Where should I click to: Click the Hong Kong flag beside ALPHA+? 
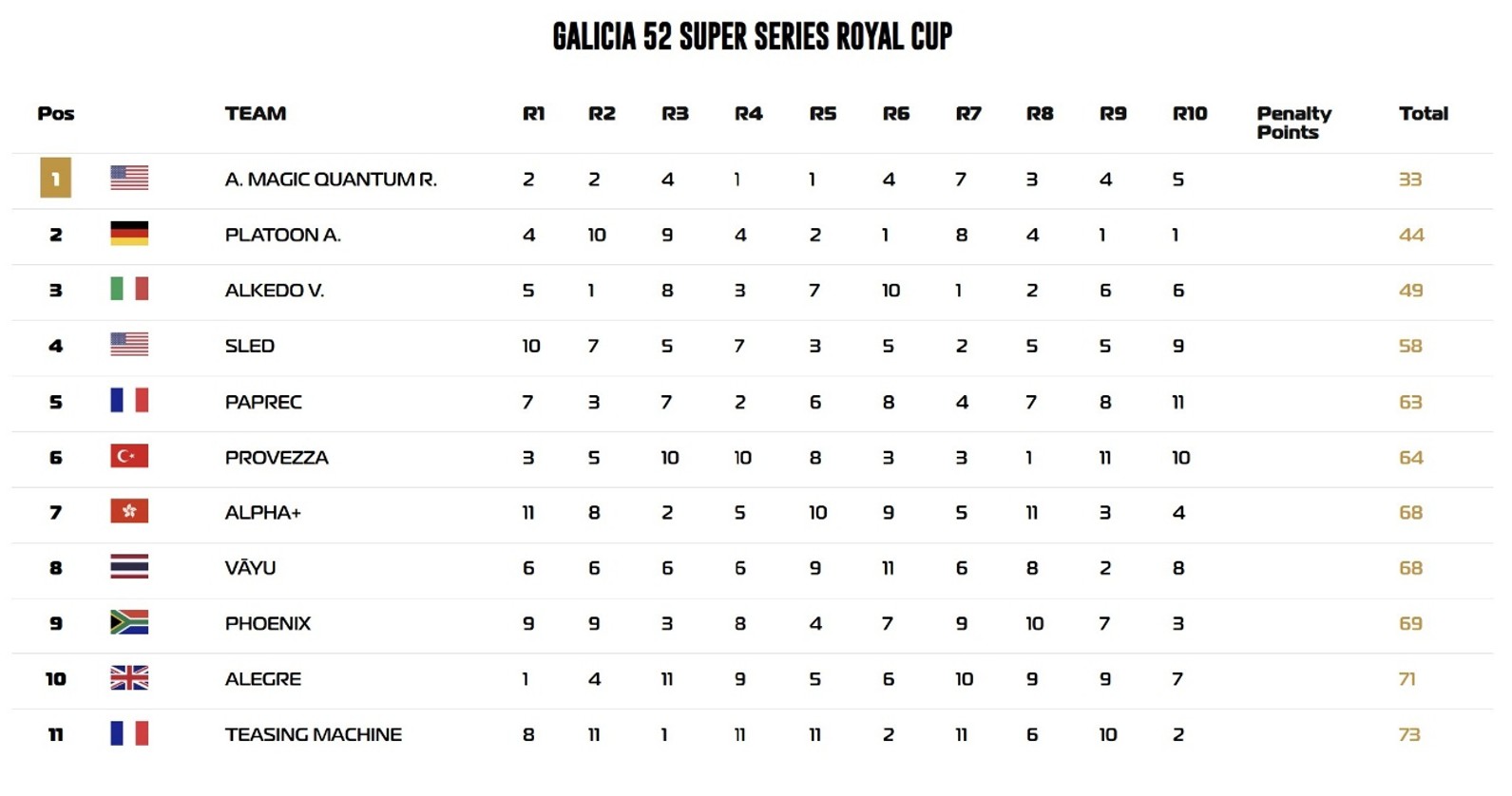129,512
